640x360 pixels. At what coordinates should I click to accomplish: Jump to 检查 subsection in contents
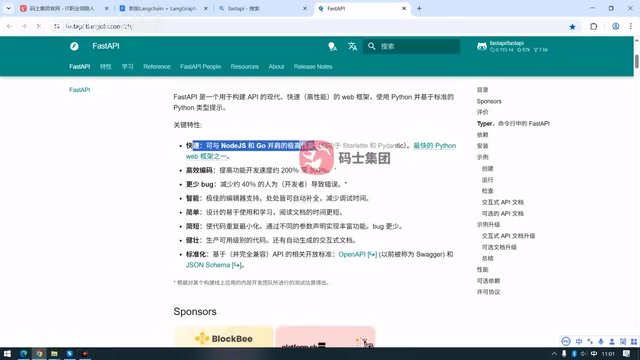click(487, 191)
